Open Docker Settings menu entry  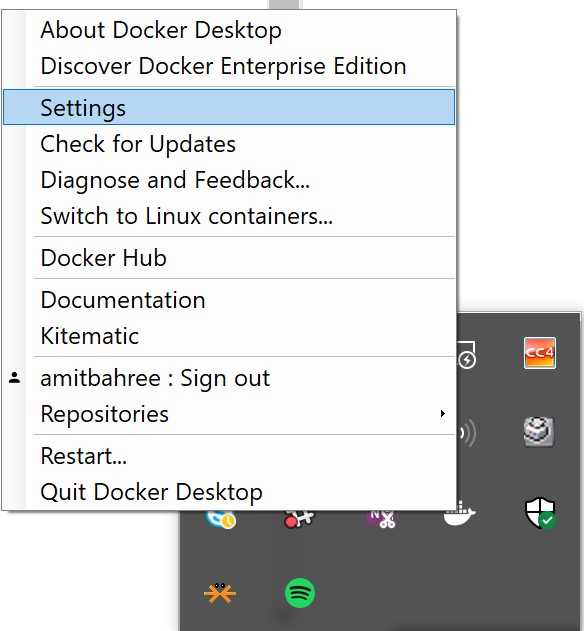click(x=229, y=107)
